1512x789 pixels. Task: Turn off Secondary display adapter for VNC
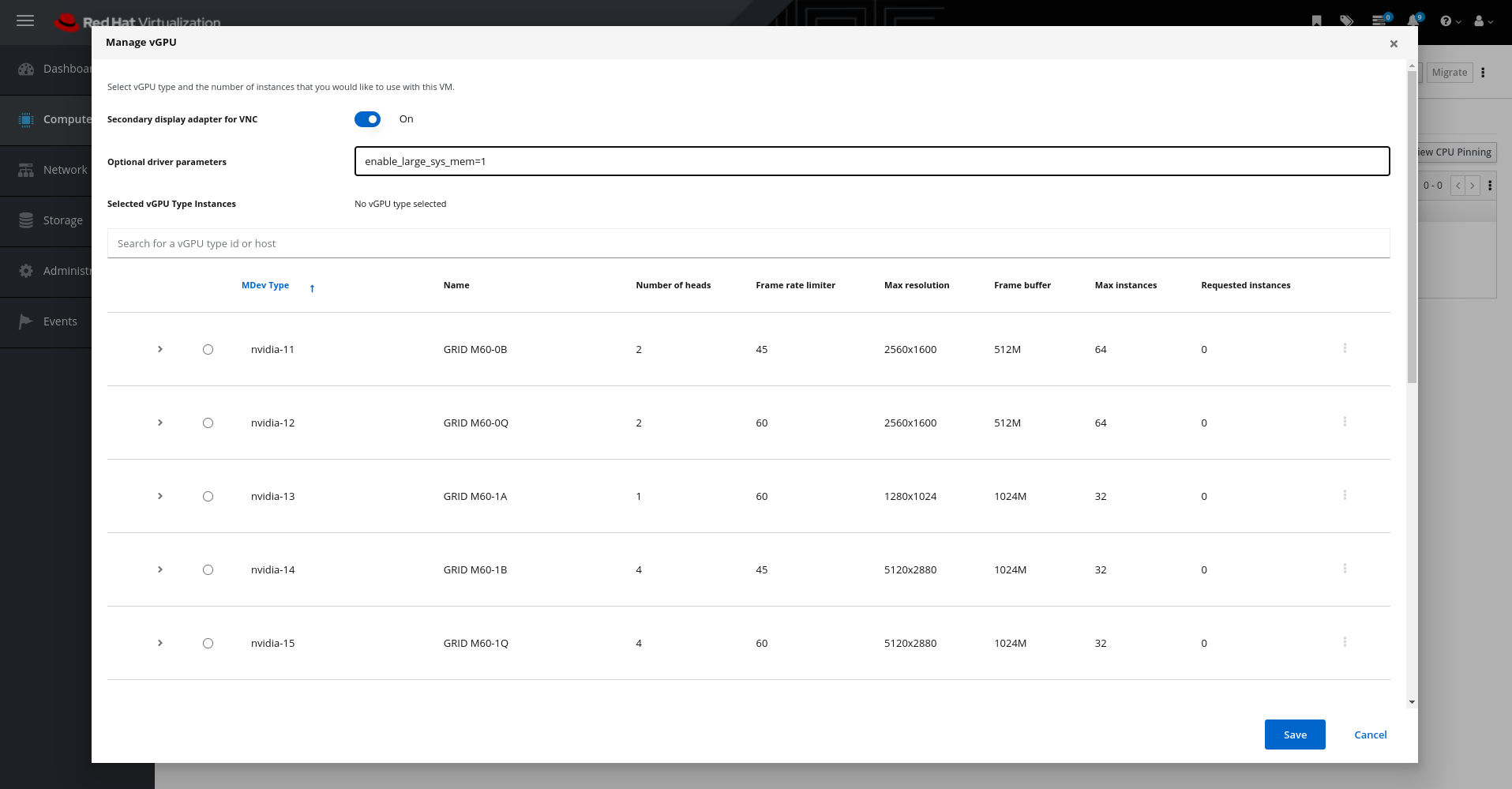click(367, 119)
